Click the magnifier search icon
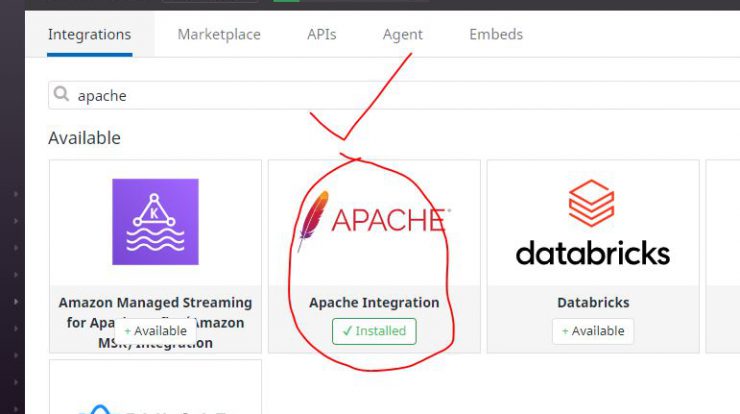This screenshot has width=740, height=414. pos(61,94)
